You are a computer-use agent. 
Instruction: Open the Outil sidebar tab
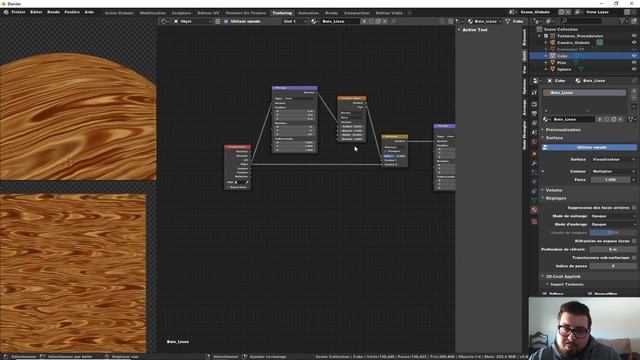point(524,56)
